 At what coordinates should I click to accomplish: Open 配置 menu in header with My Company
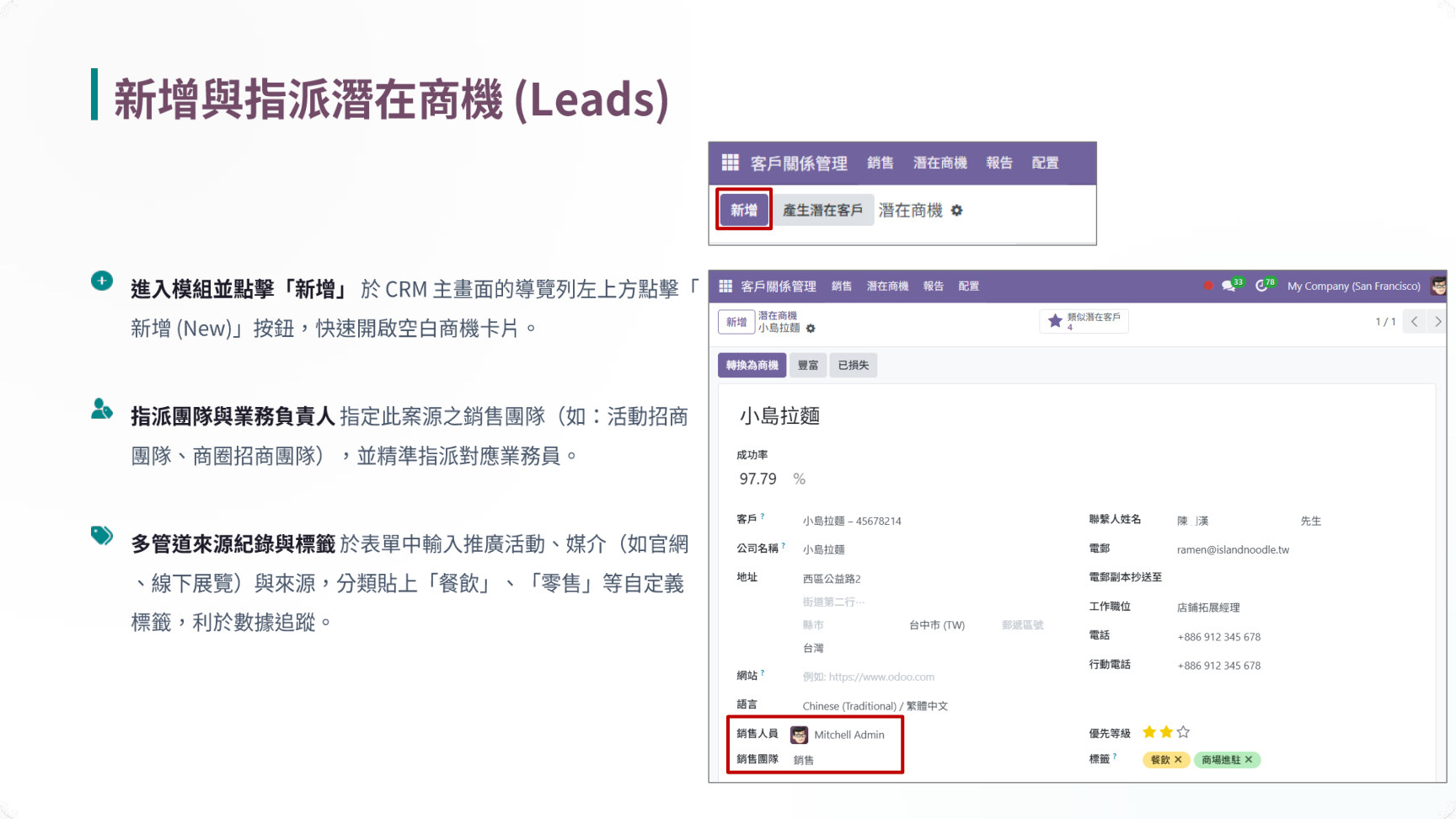pyautogui.click(x=968, y=286)
